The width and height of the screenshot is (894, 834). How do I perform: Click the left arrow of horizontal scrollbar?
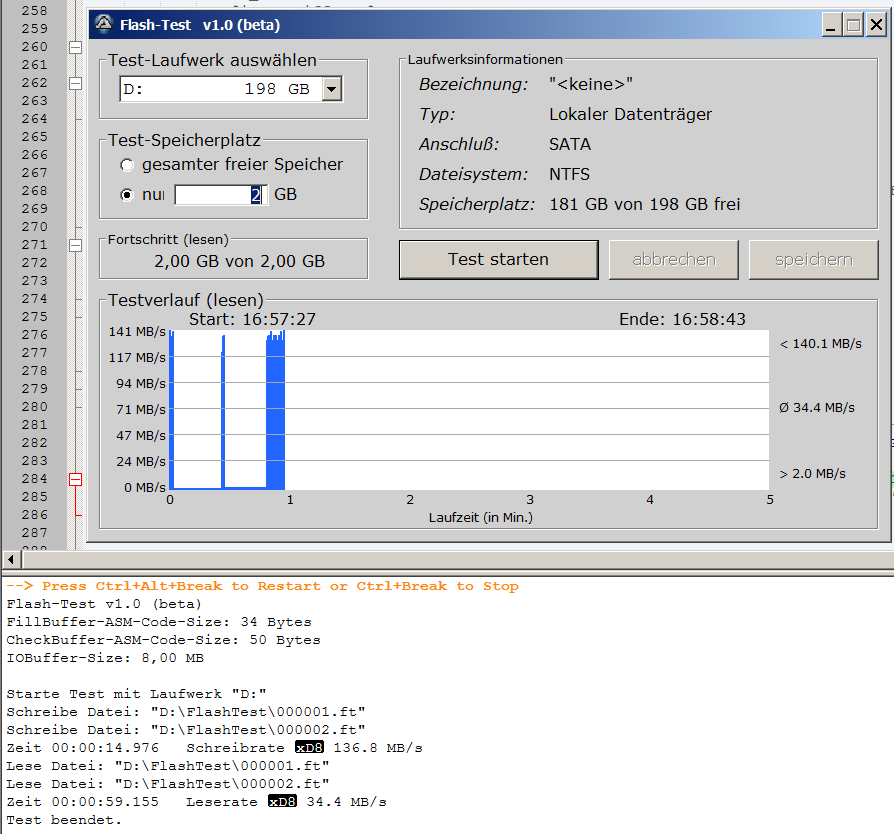click(x=9, y=560)
